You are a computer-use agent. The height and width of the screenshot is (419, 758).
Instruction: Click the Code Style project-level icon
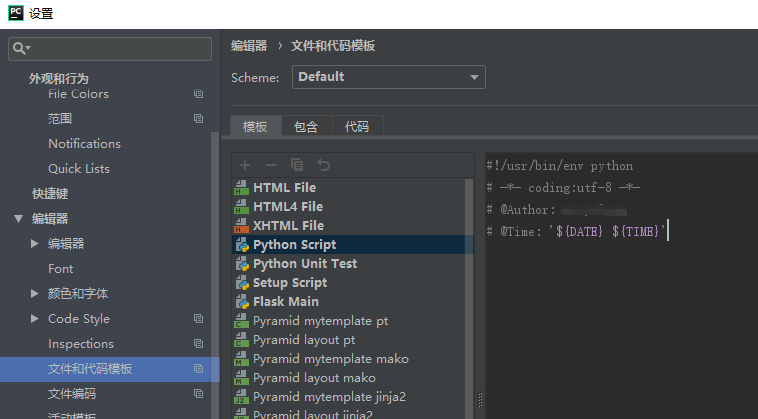coord(198,319)
